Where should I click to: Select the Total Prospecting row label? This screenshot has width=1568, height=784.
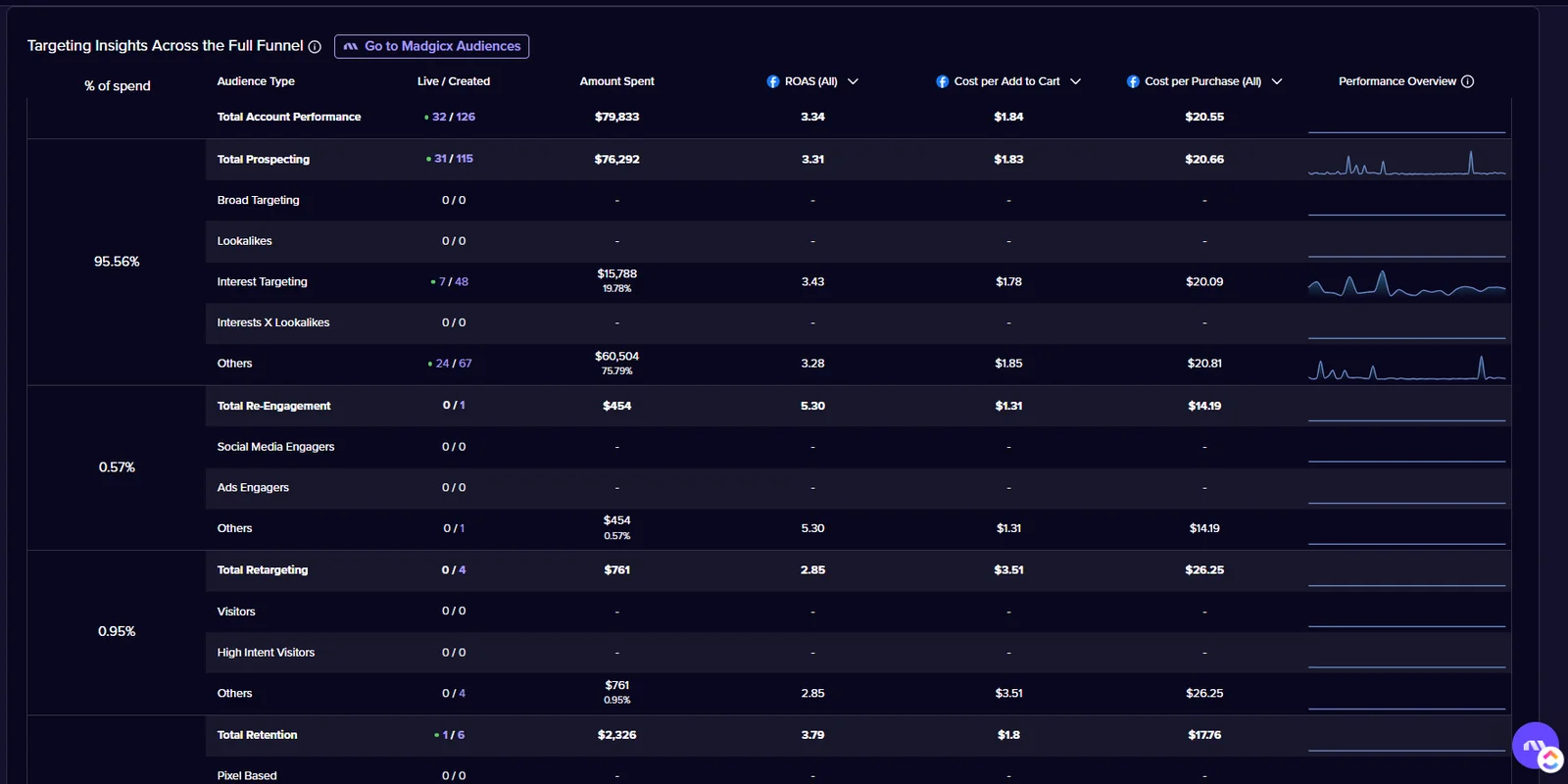coord(263,159)
